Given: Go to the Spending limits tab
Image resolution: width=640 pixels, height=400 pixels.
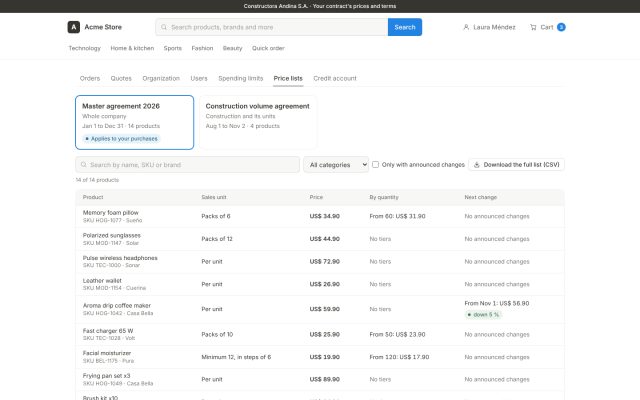Looking at the screenshot, I should pyautogui.click(x=241, y=78).
